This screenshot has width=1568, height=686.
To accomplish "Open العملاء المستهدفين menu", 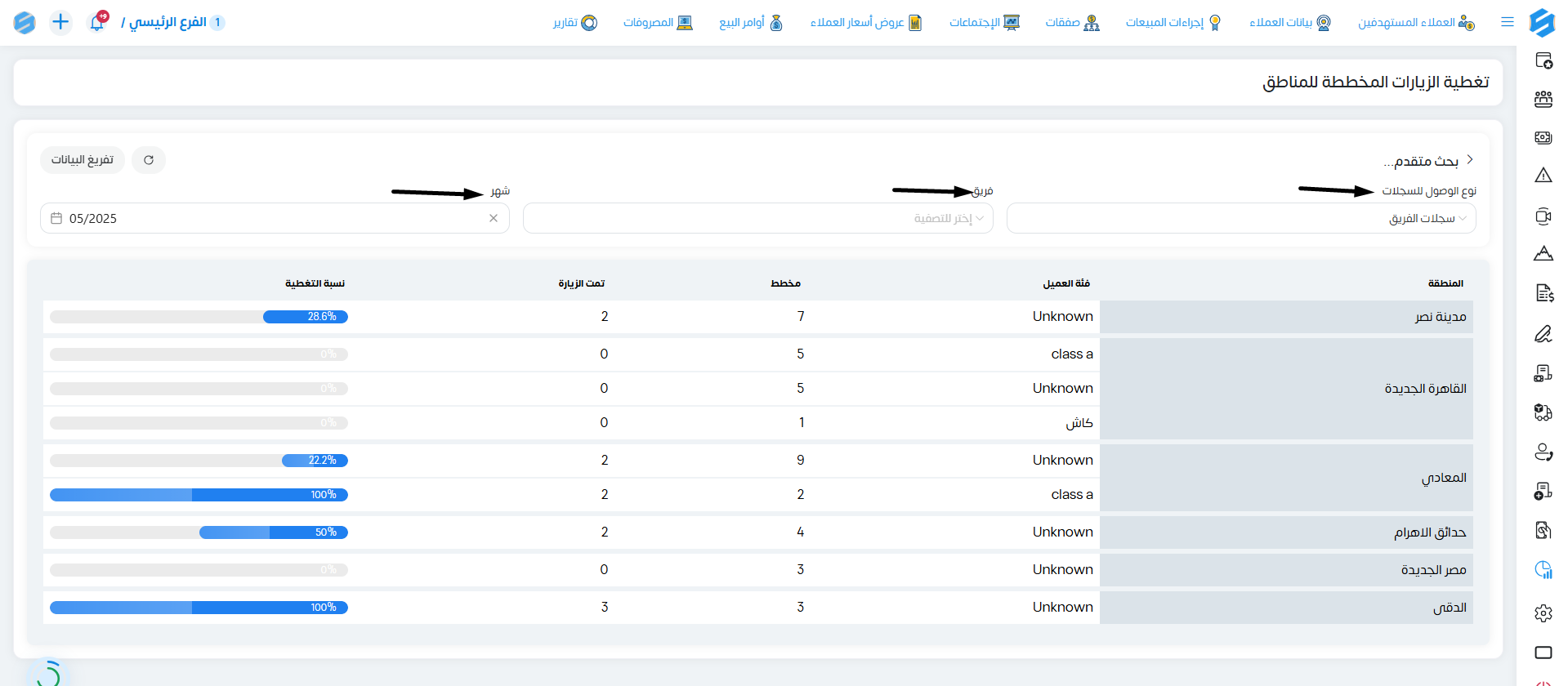I will [x=1416, y=22].
